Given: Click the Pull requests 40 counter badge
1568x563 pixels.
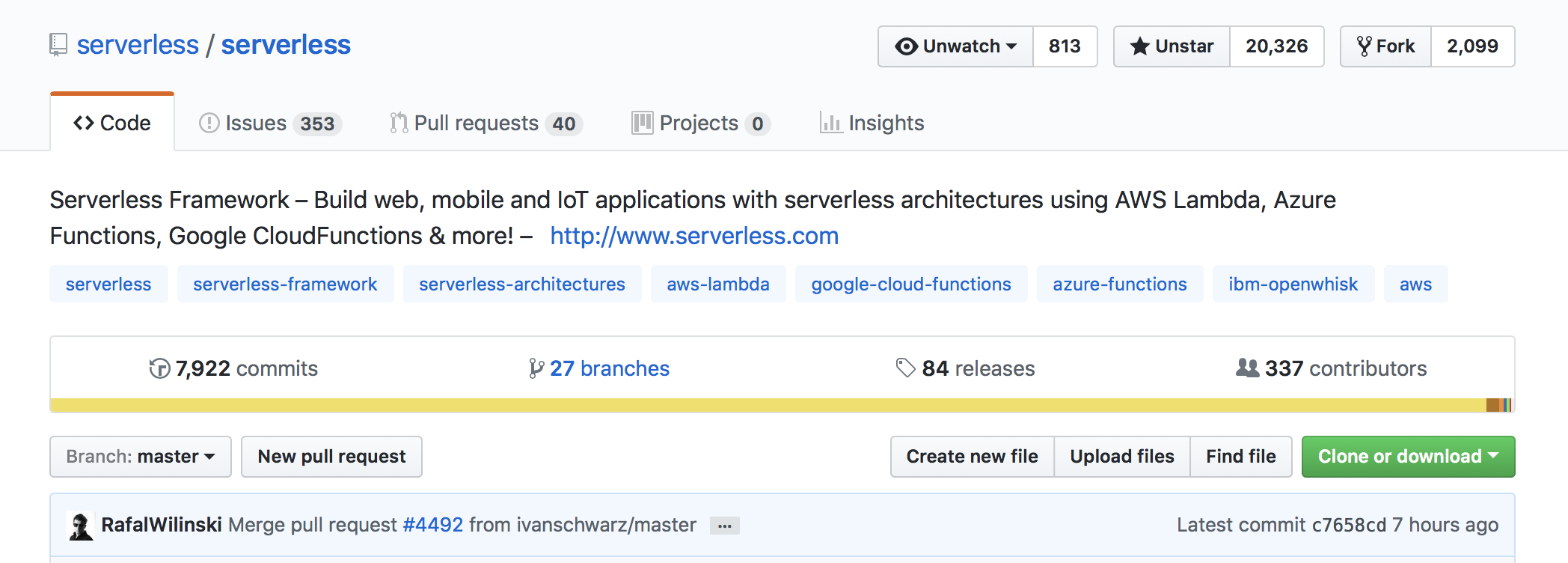Looking at the screenshot, I should 564,124.
